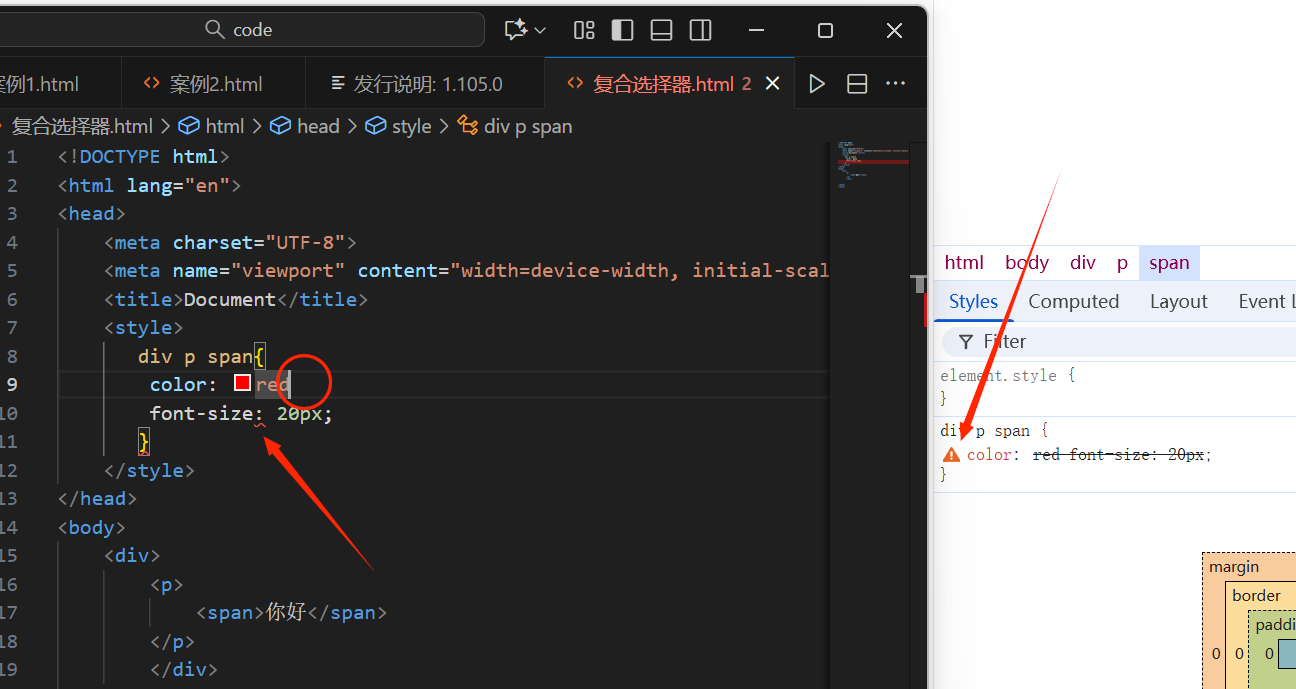Select the body node in DevTools breadcrumb
The height and width of the screenshot is (689, 1296).
point(1027,263)
